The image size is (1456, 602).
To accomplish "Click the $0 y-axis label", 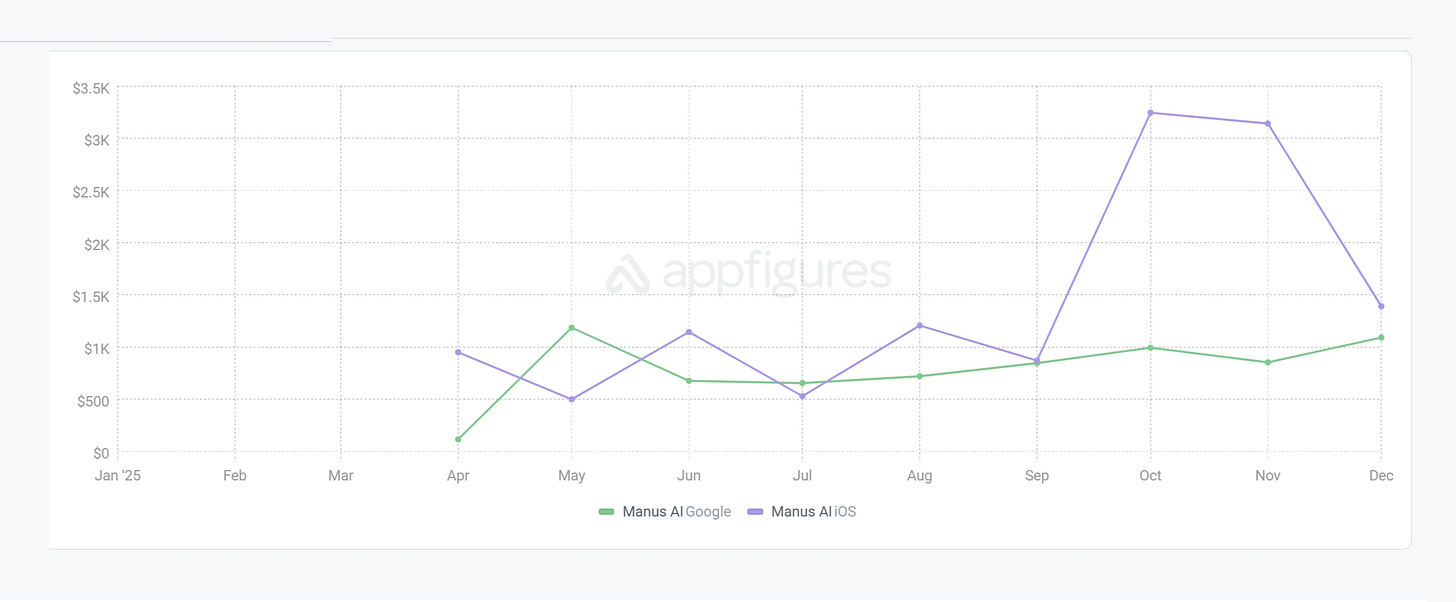I will 102,453.
